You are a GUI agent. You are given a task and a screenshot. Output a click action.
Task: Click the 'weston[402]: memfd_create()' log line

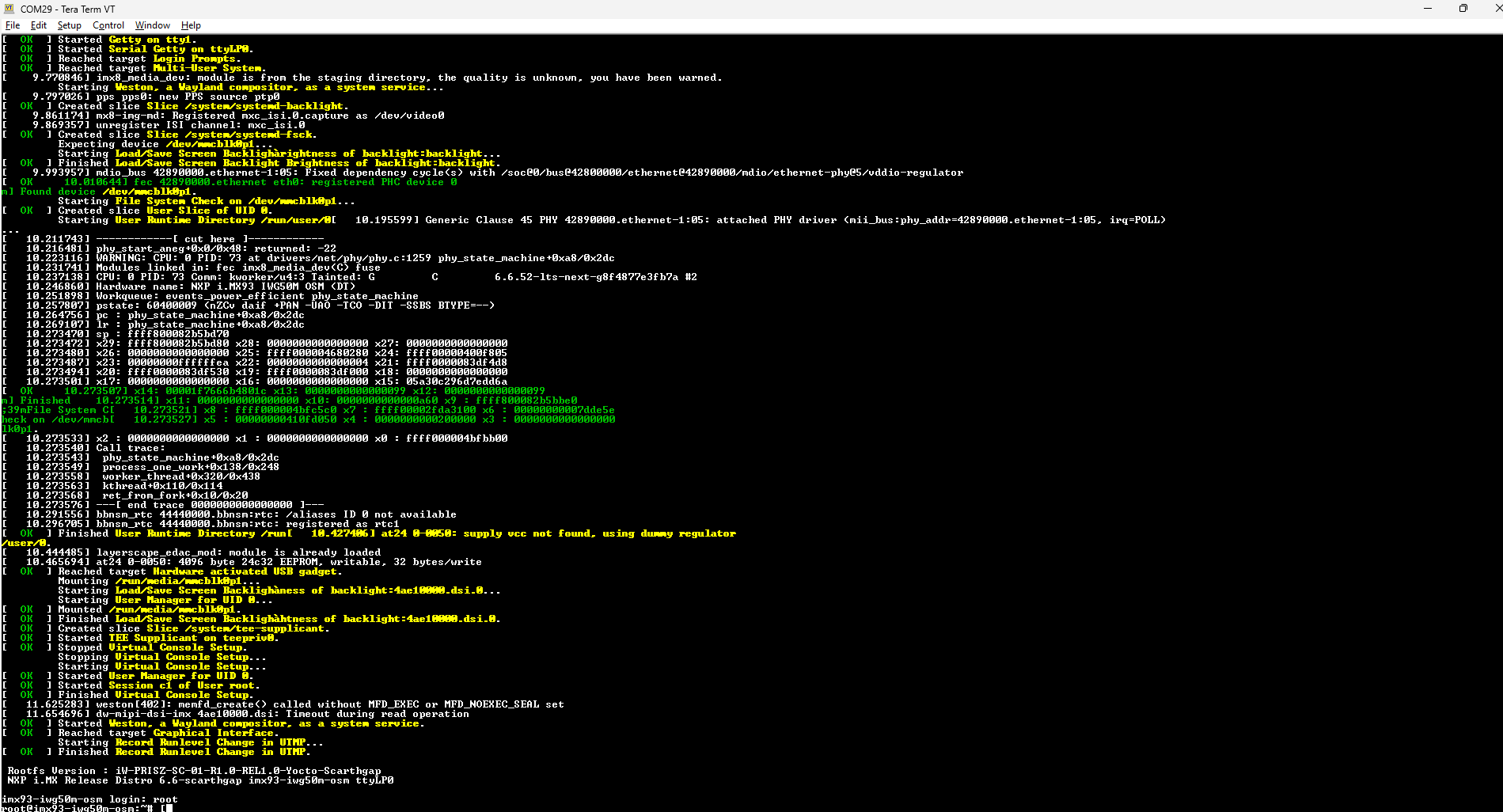click(283, 704)
